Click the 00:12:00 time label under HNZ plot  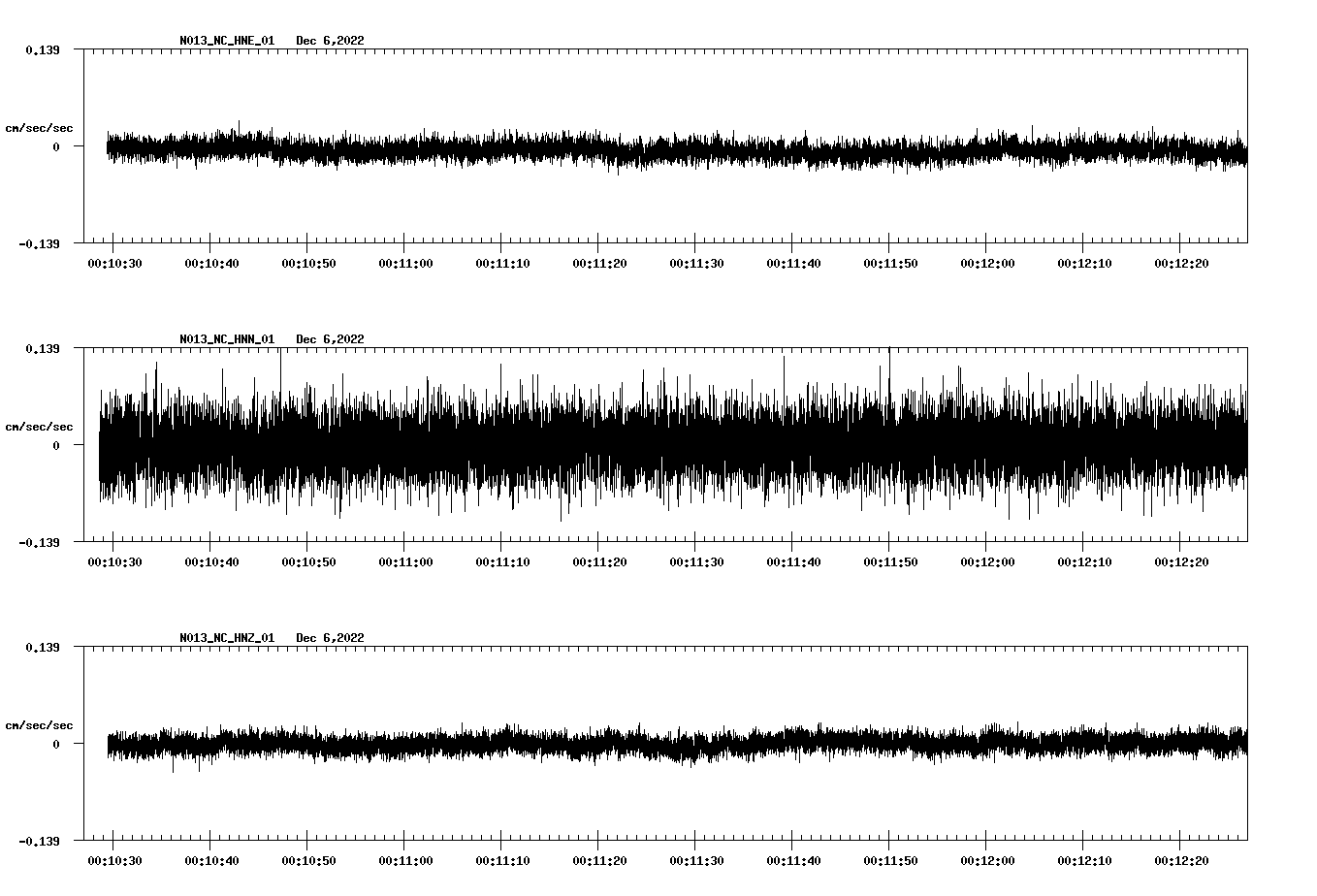[x=987, y=860]
